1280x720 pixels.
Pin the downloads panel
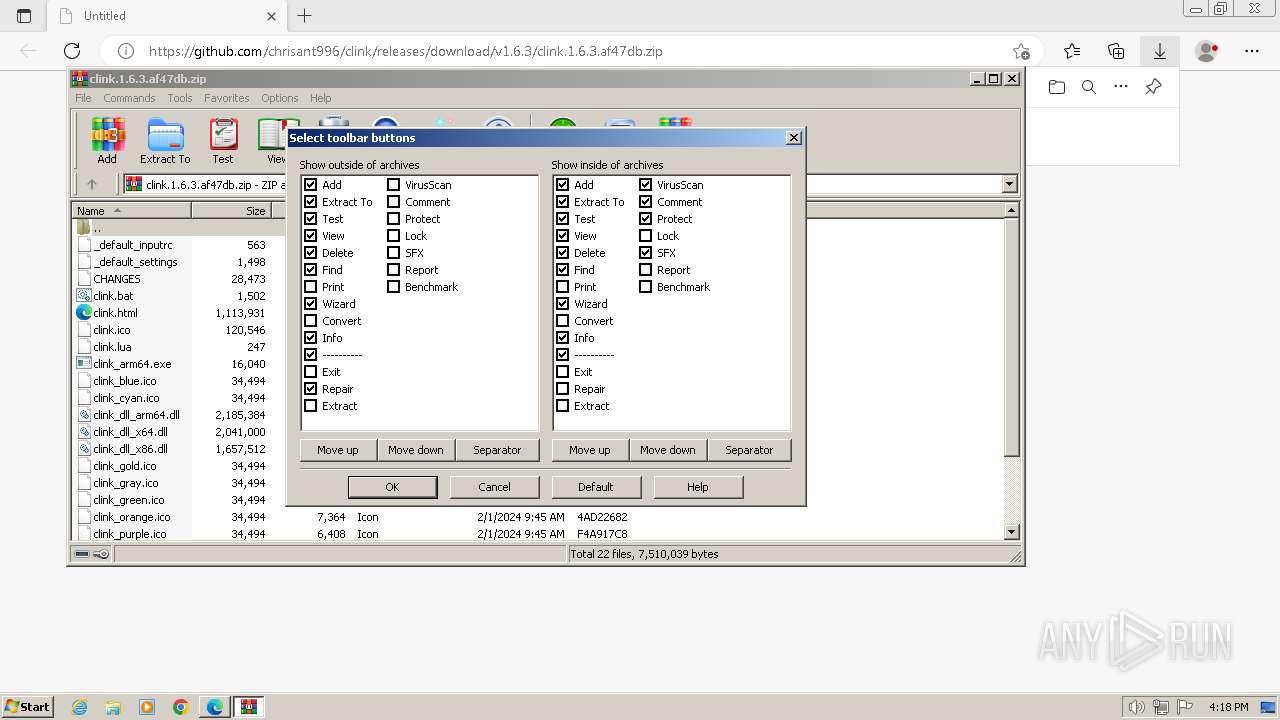[x=1153, y=87]
